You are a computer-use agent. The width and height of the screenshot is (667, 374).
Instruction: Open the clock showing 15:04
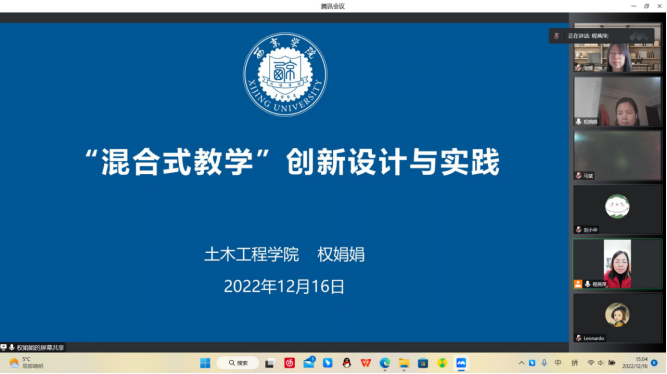pyautogui.click(x=635, y=363)
